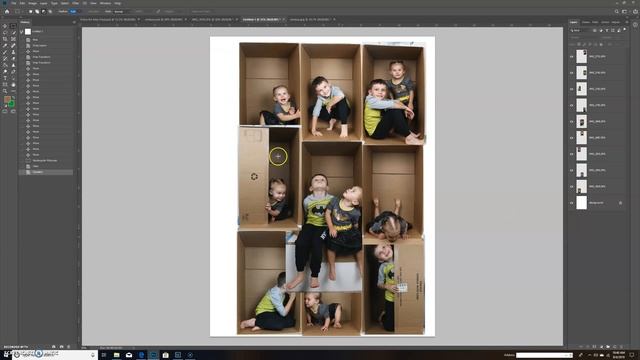Viewport: 640px width, 360px height.
Task: Click the Background layer thumbnail
Action: pyautogui.click(x=581, y=203)
